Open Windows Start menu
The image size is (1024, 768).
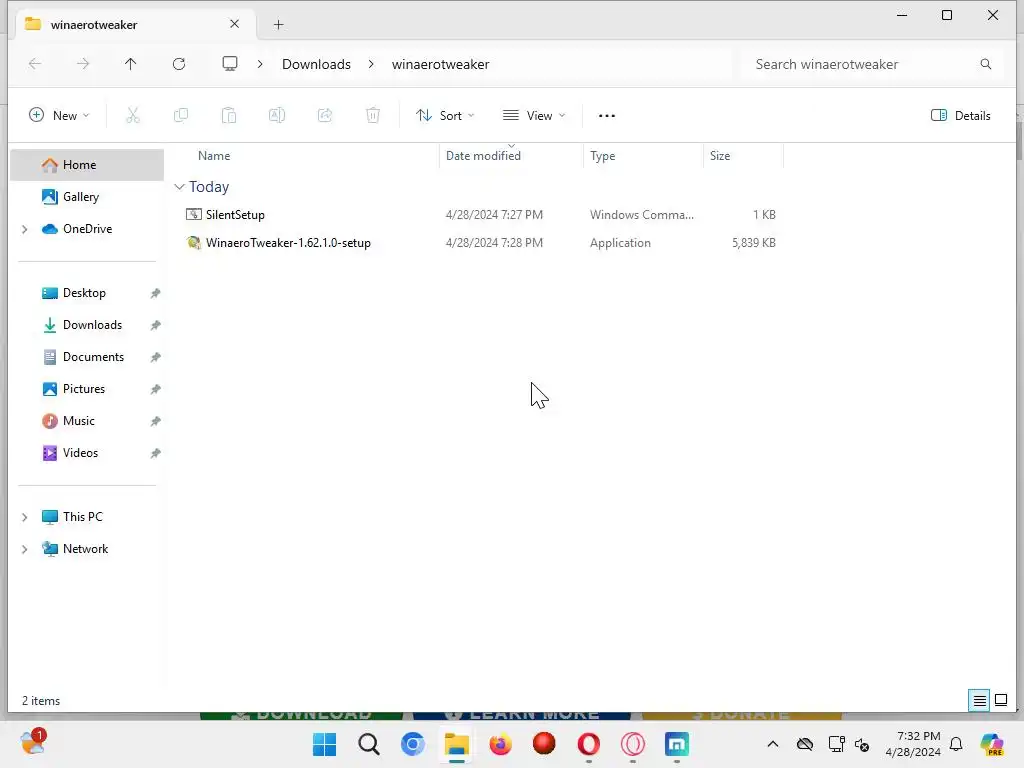click(325, 744)
